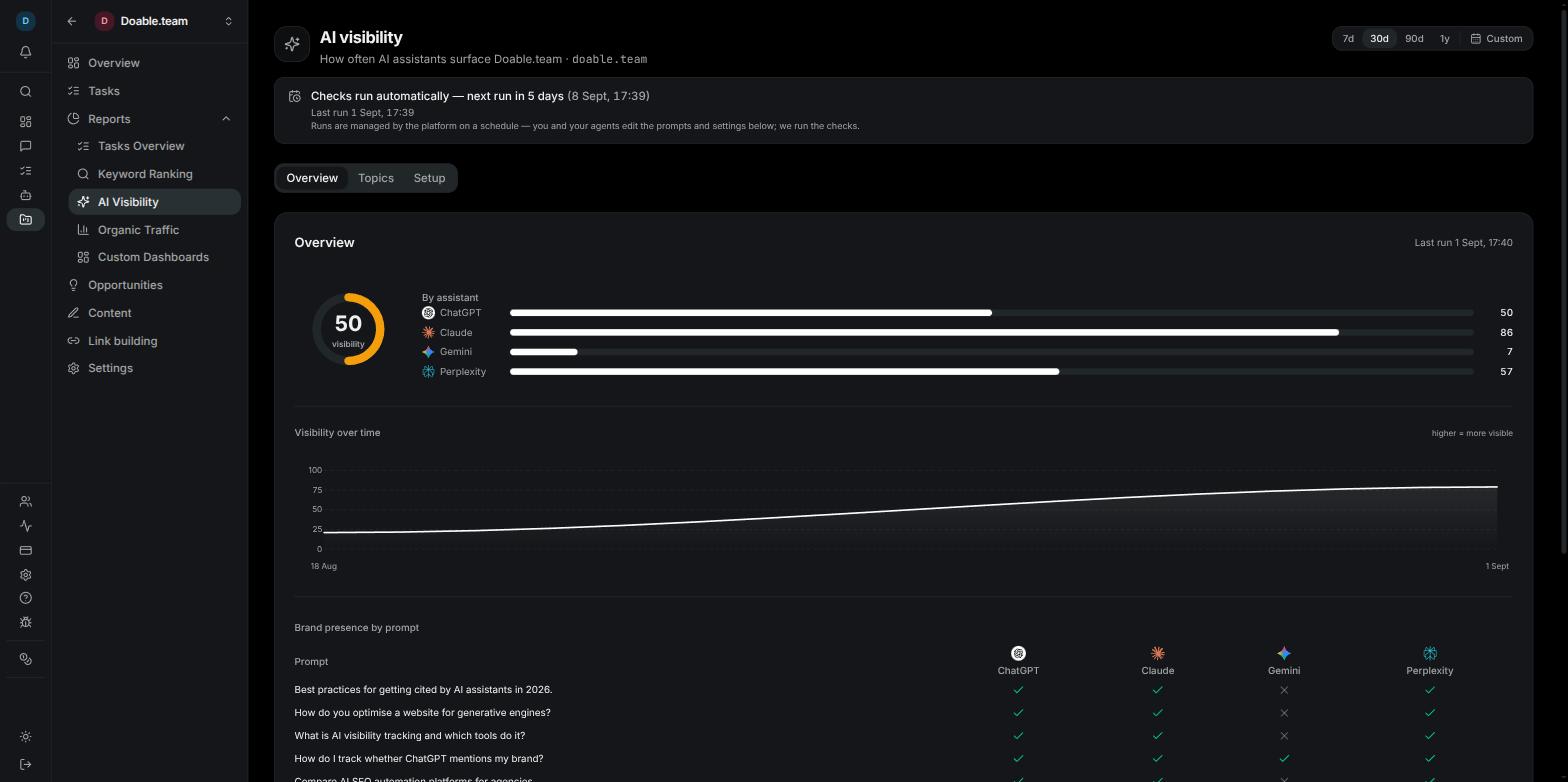Click the ChatGPT logo in prompt table header
1568x782 pixels.
[x=1018, y=653]
